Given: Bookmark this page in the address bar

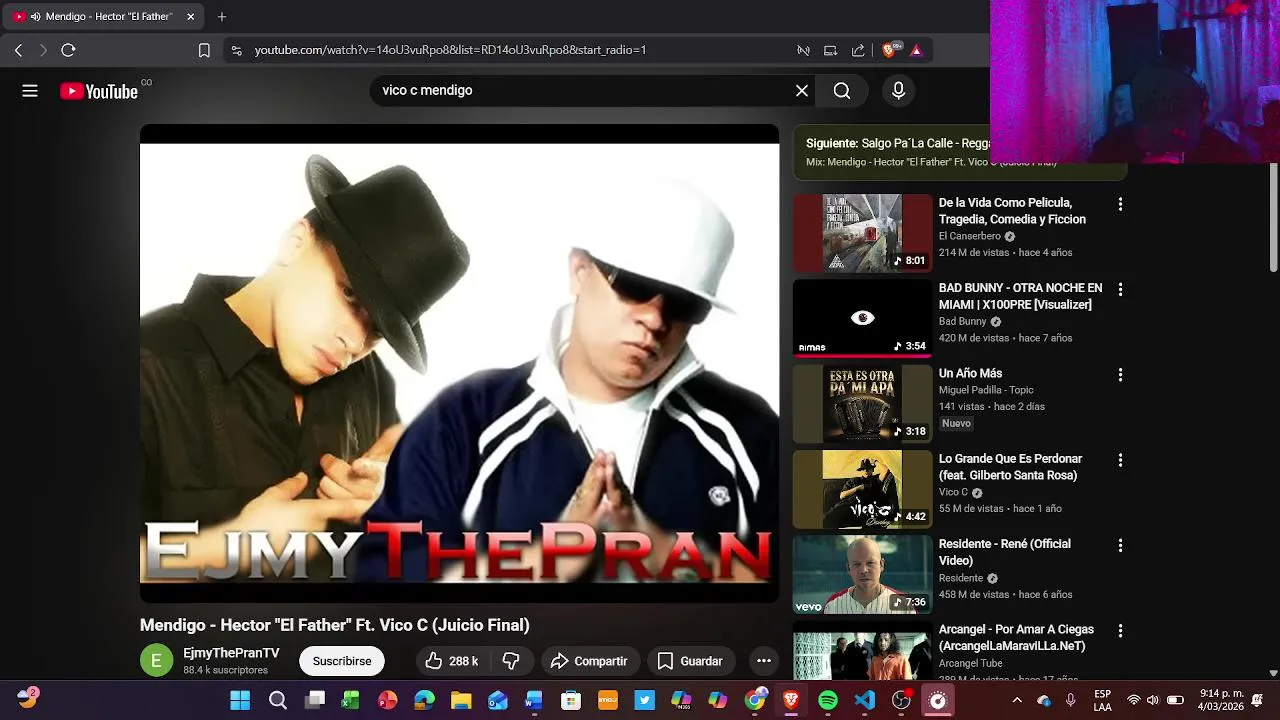Looking at the screenshot, I should [x=204, y=50].
